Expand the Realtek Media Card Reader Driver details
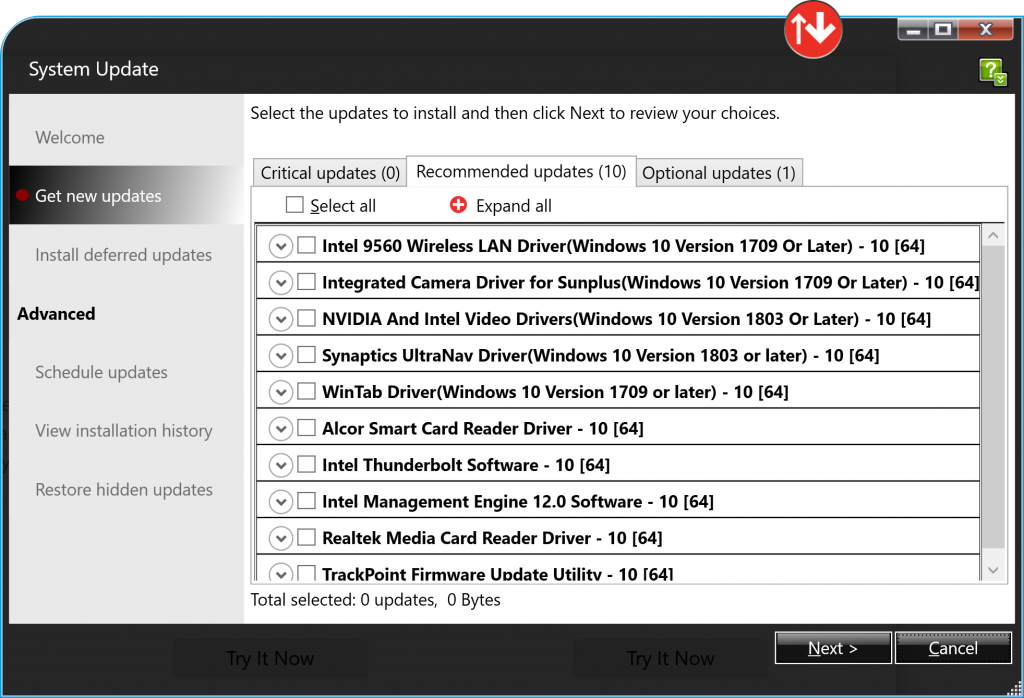 click(281, 539)
